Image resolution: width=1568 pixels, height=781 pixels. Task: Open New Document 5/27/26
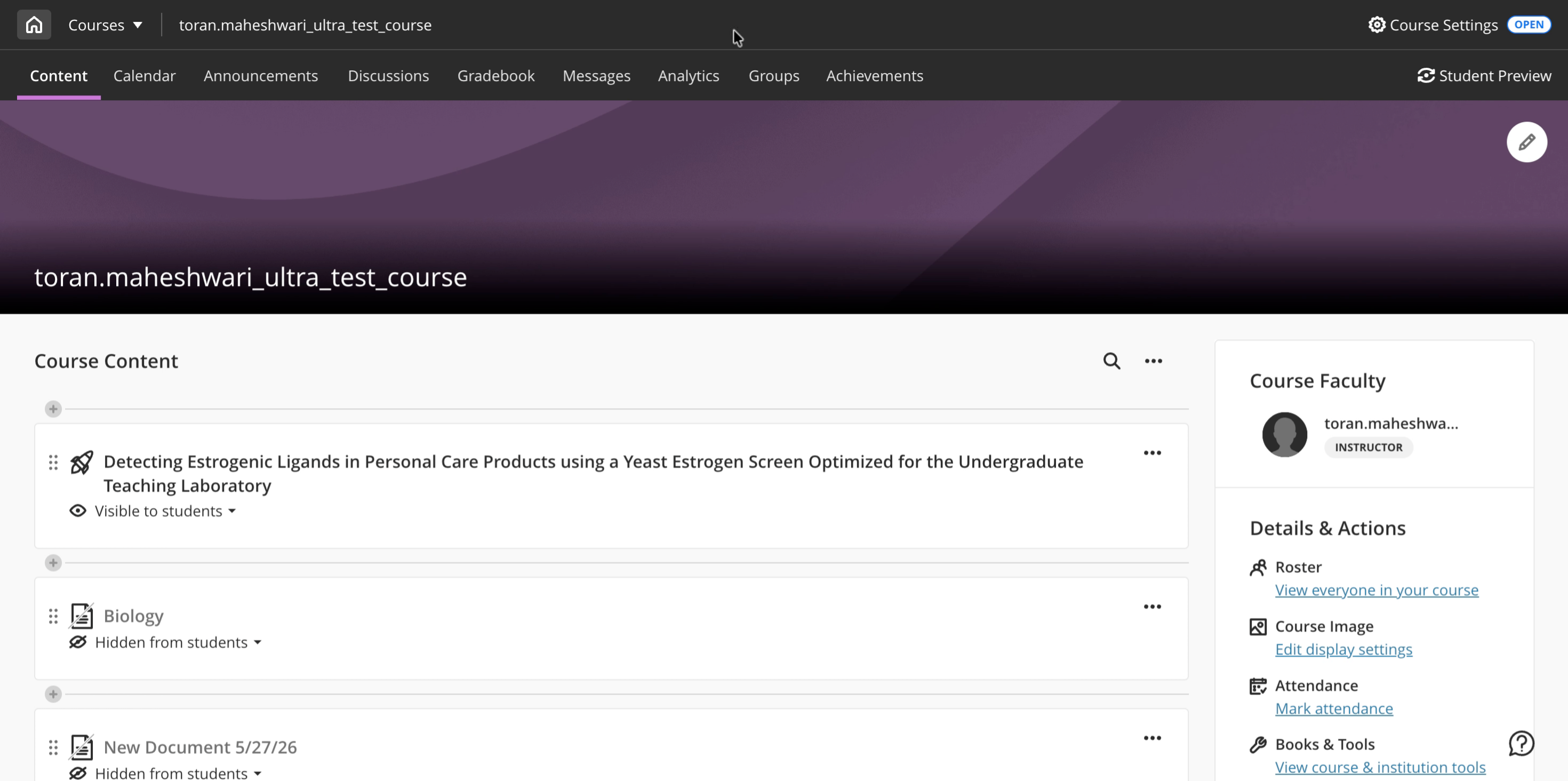[200, 747]
